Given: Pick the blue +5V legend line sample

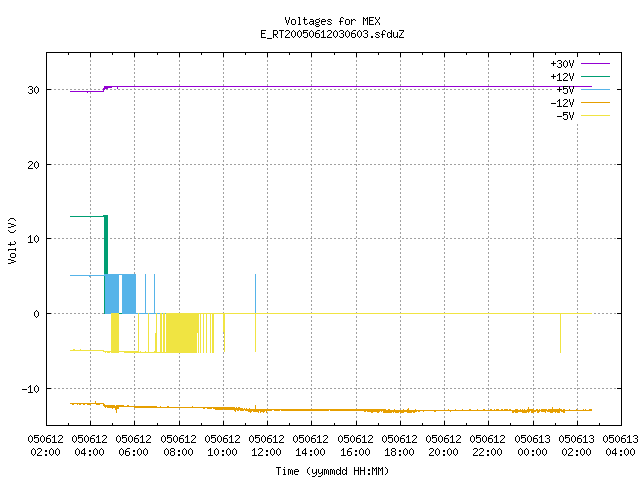Looking at the screenshot, I should (x=595, y=89).
